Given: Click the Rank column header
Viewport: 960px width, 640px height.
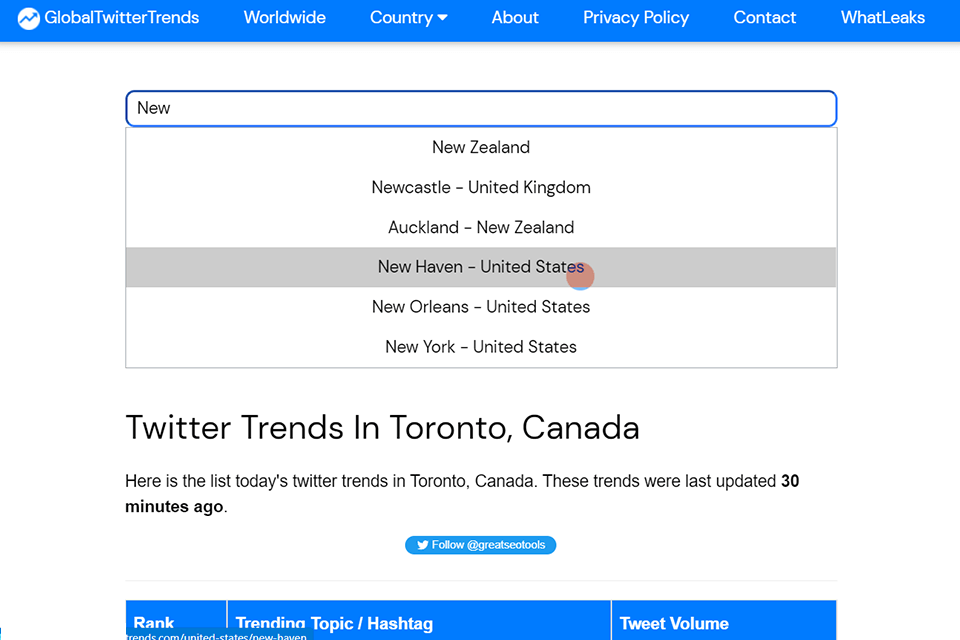Looking at the screenshot, I should 176,620.
